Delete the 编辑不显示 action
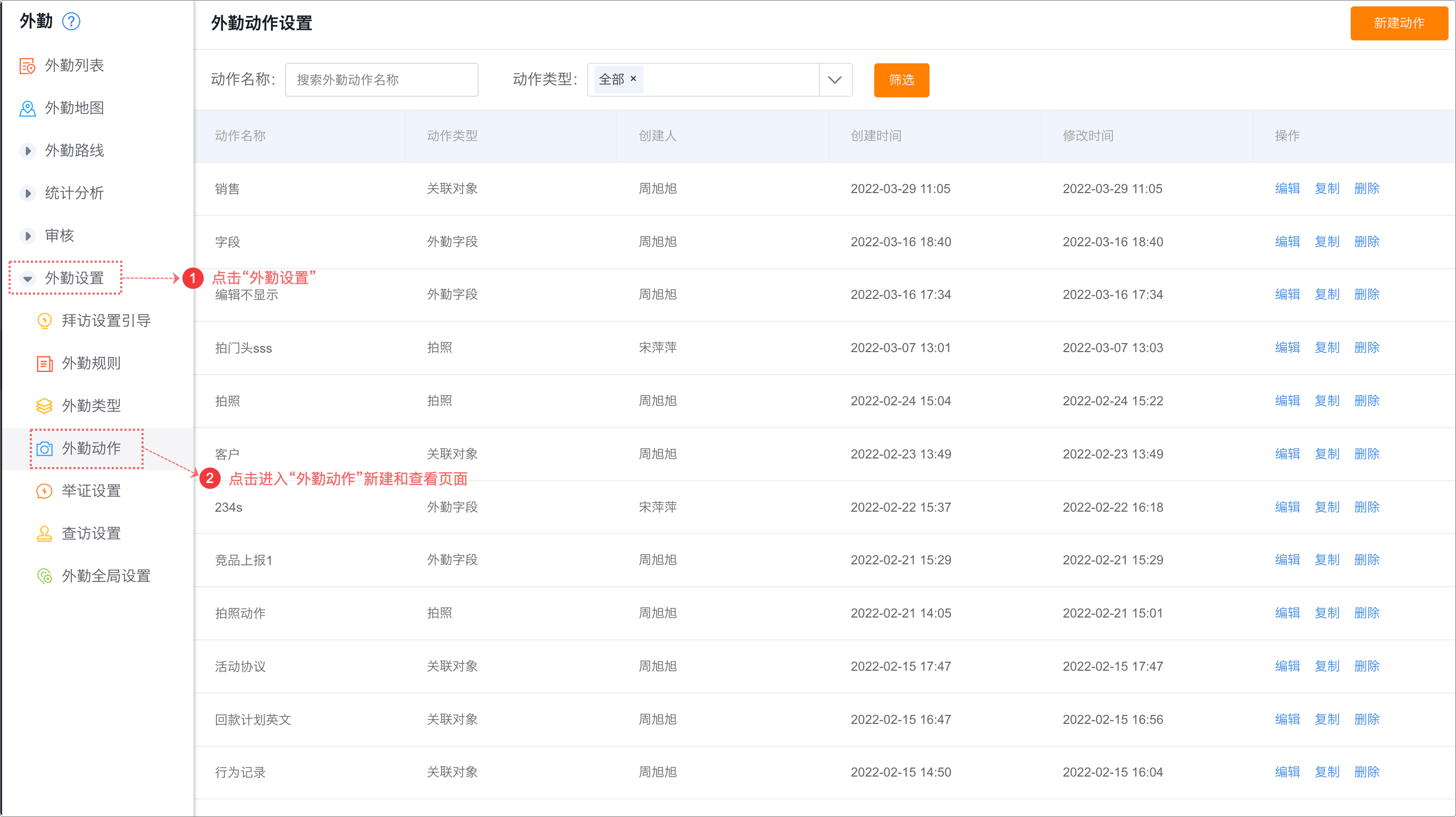 (x=1366, y=294)
